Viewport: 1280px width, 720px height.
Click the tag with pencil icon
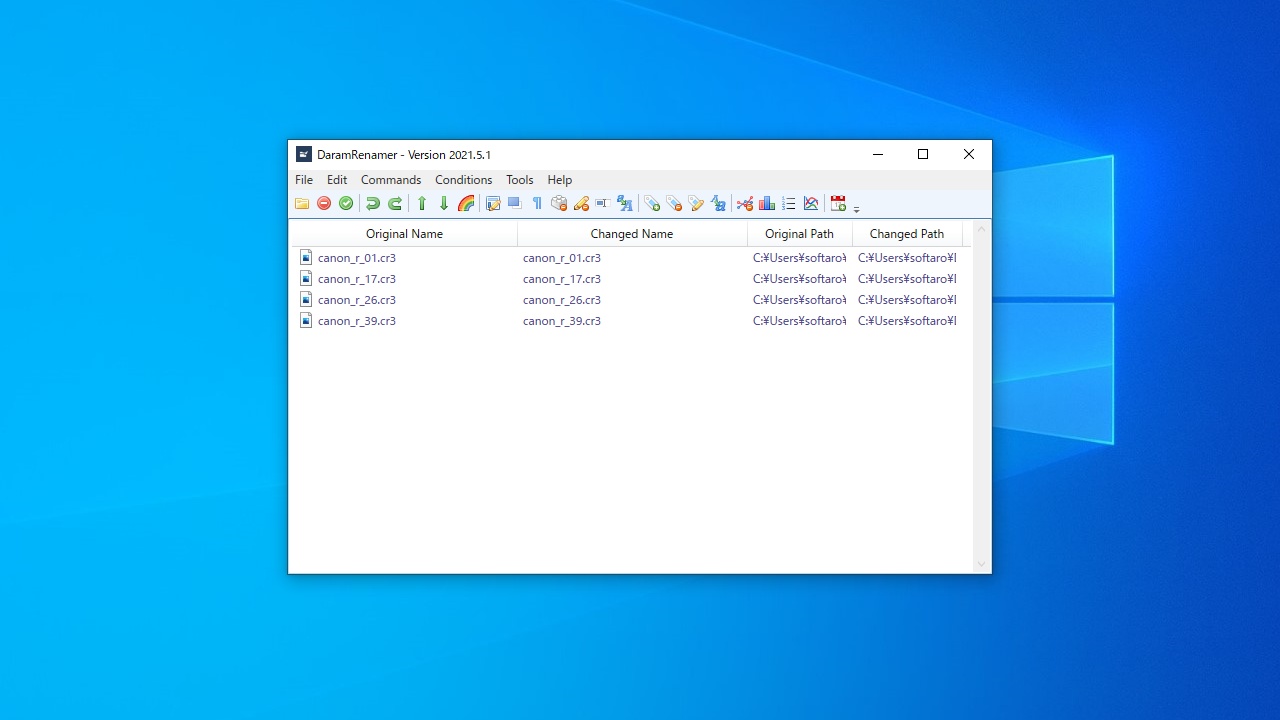(x=696, y=204)
